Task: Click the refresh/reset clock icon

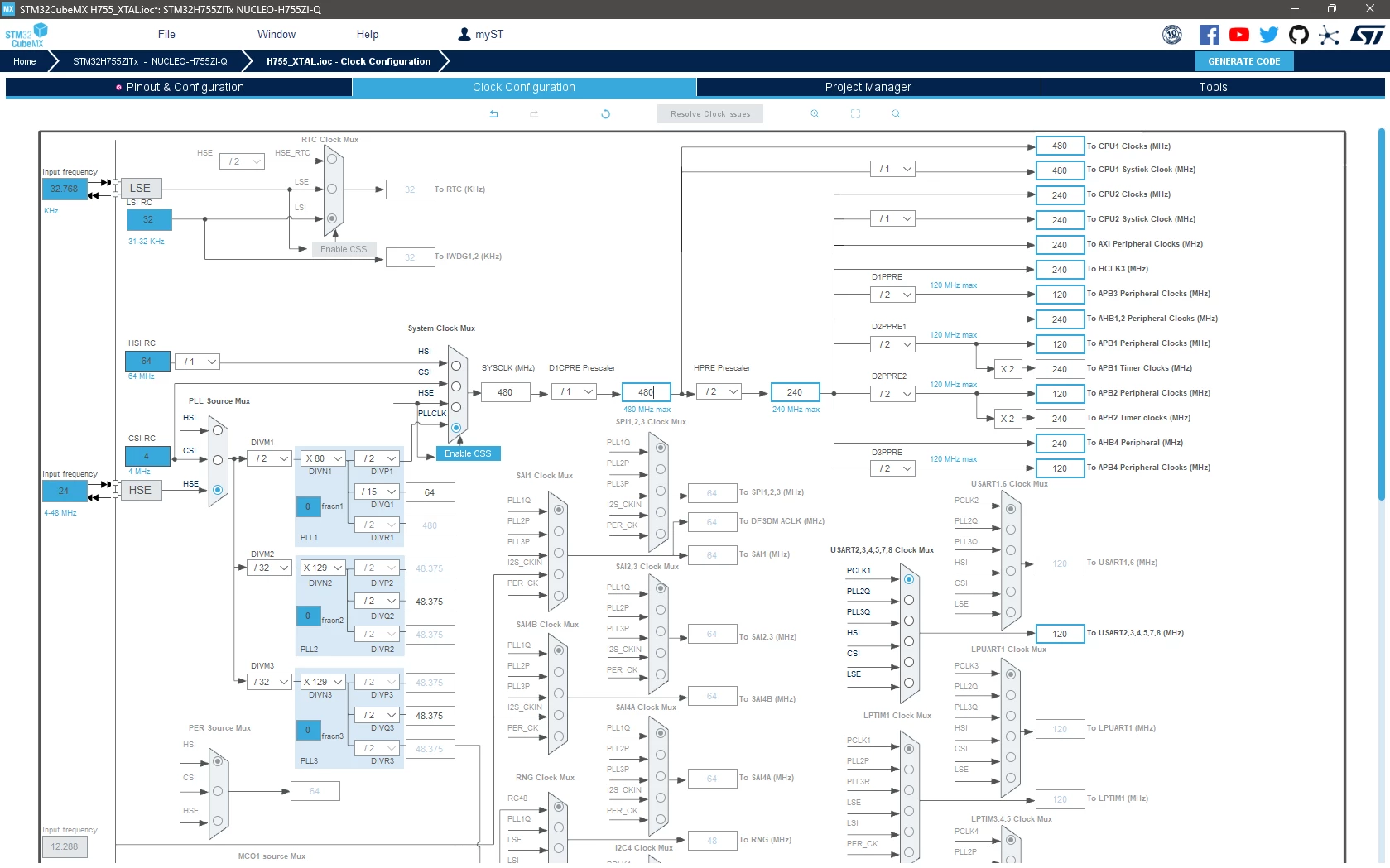Action: tap(605, 114)
